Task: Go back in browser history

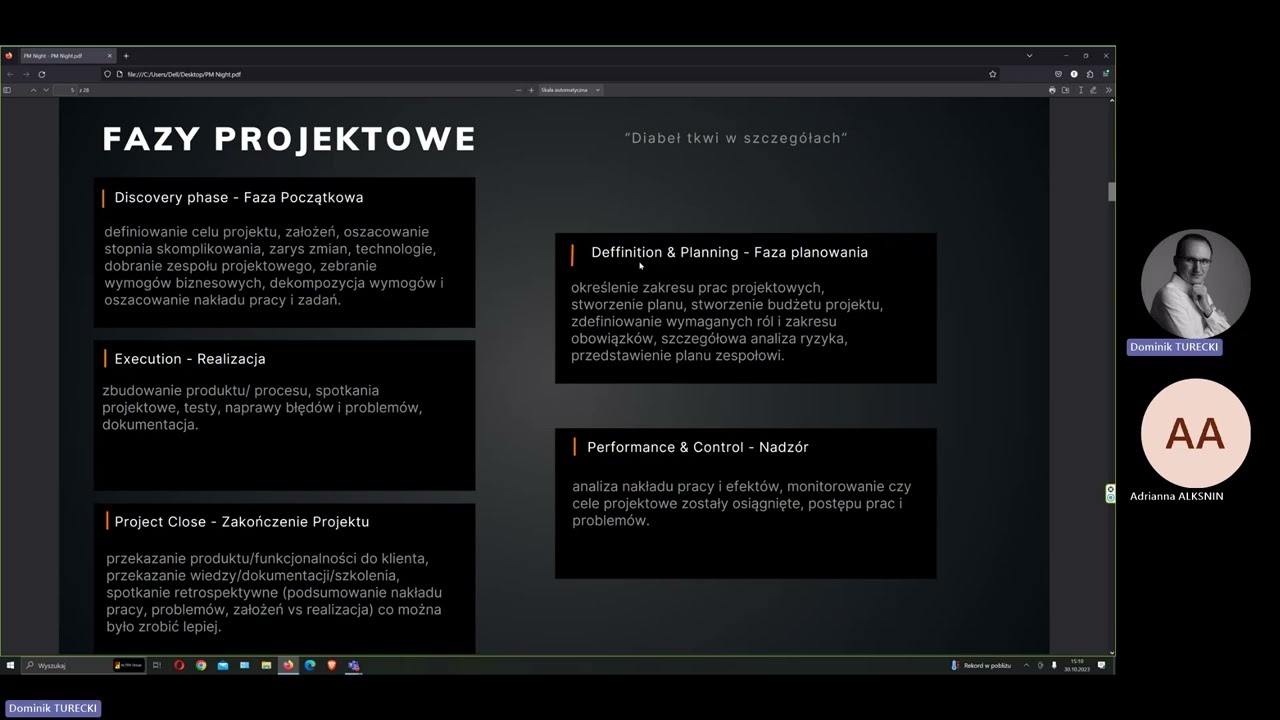Action: coord(11,74)
